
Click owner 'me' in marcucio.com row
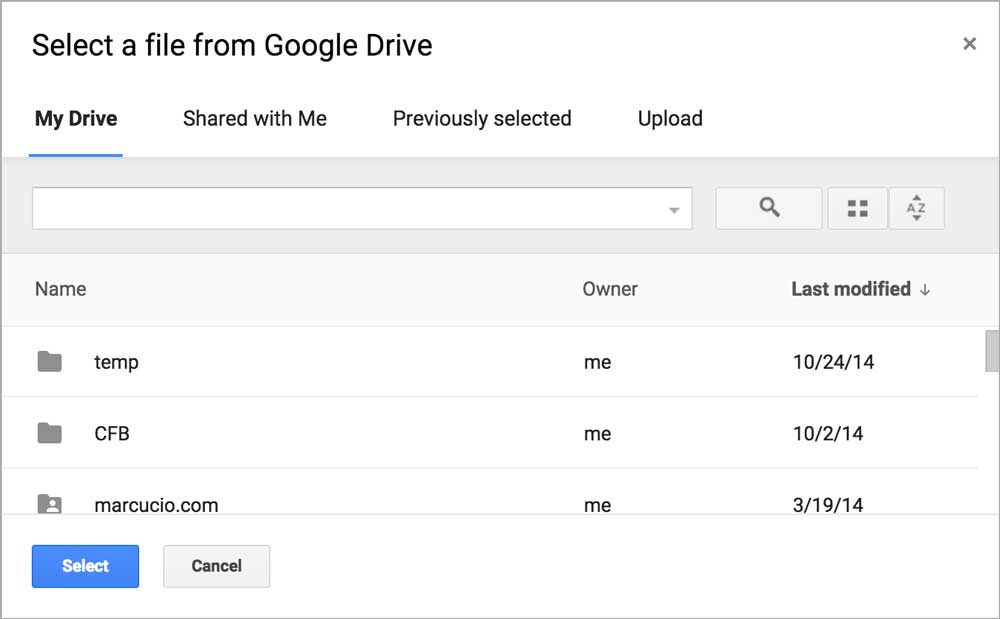[598, 506]
